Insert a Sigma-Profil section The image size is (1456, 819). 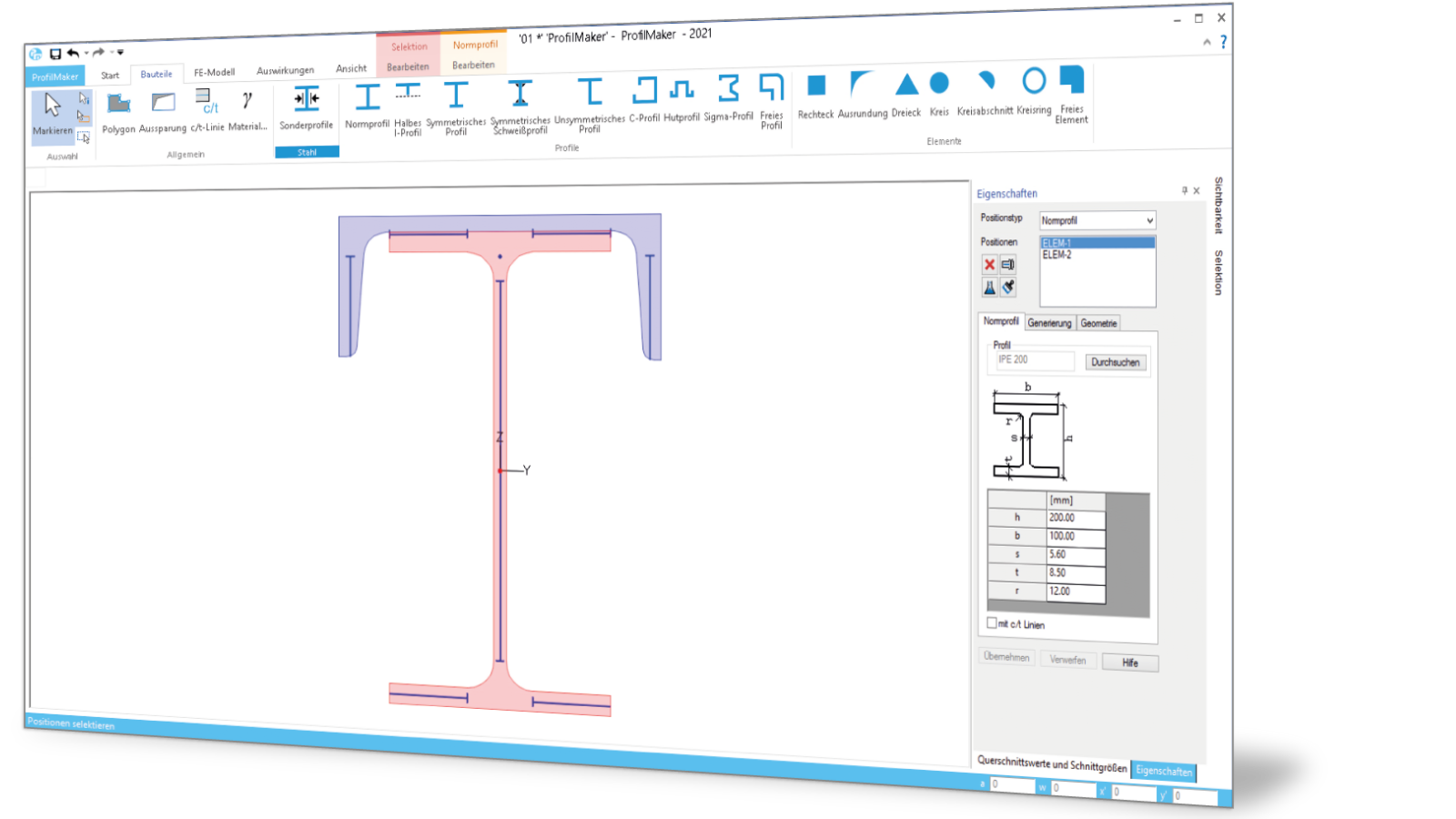[729, 98]
